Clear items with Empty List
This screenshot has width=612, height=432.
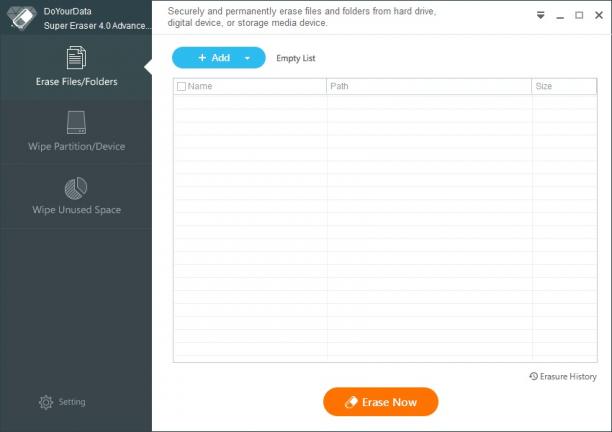tap(295, 58)
